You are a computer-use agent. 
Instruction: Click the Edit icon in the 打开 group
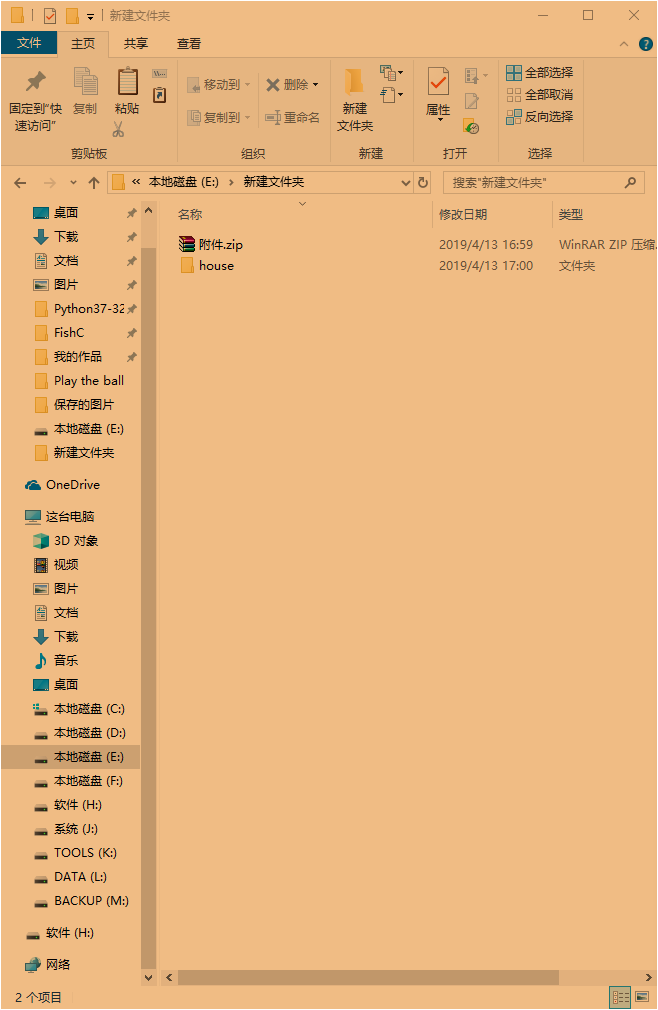point(472,101)
